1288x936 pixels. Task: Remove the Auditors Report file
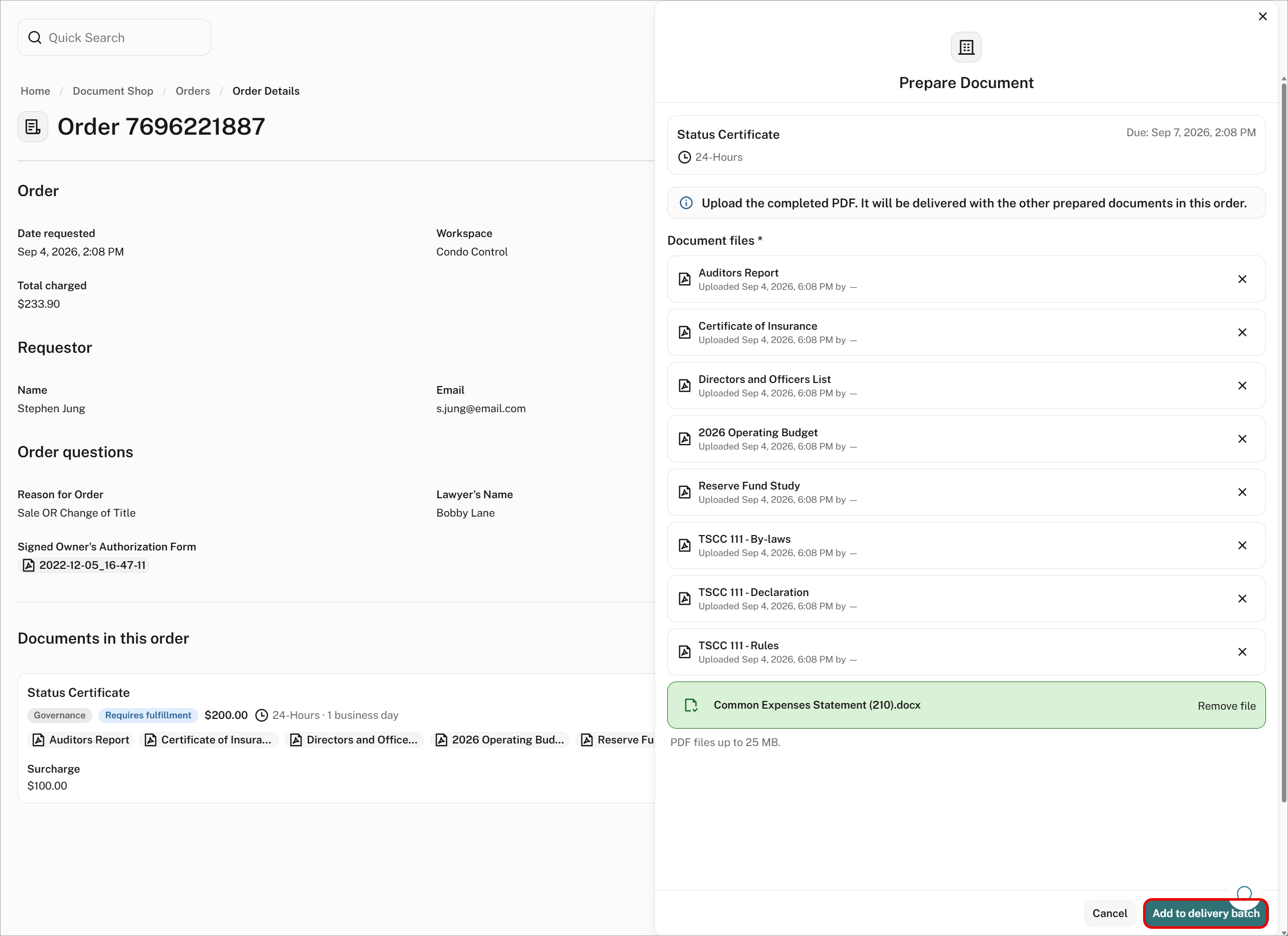pos(1242,279)
